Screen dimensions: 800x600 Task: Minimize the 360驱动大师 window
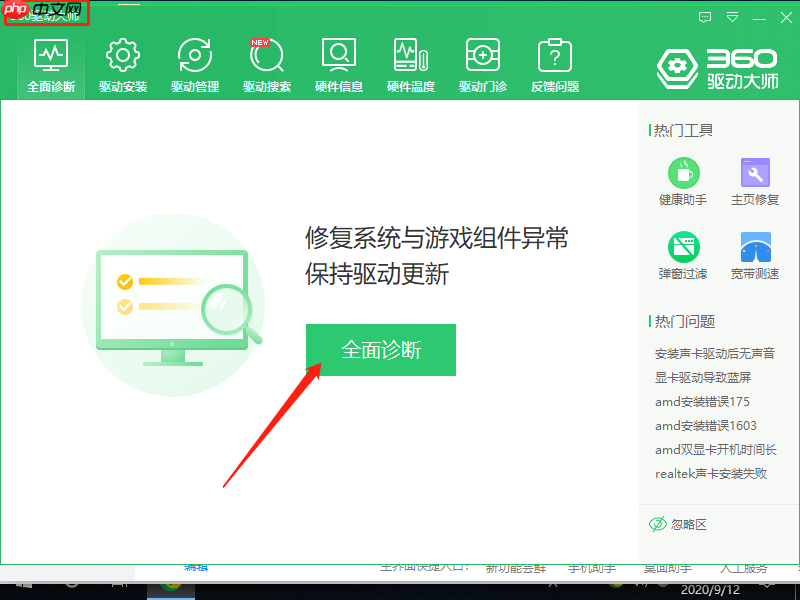point(759,18)
